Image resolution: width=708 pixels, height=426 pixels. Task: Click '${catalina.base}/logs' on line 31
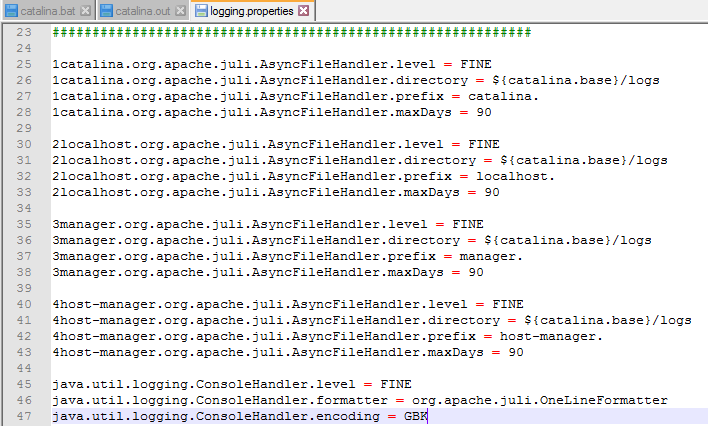584,160
